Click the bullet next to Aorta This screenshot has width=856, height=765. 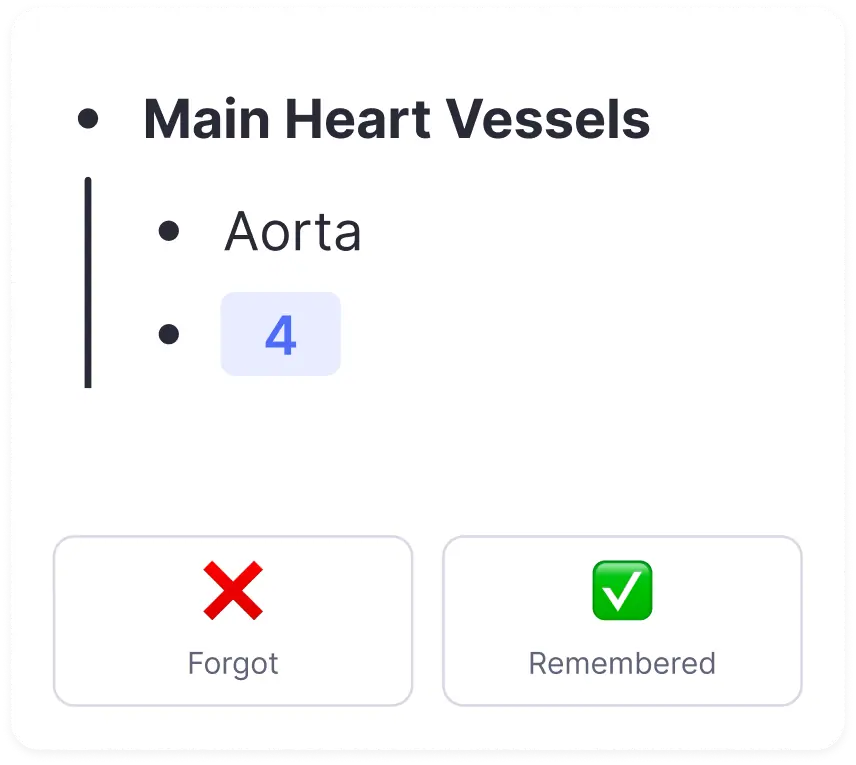pyautogui.click(x=171, y=232)
